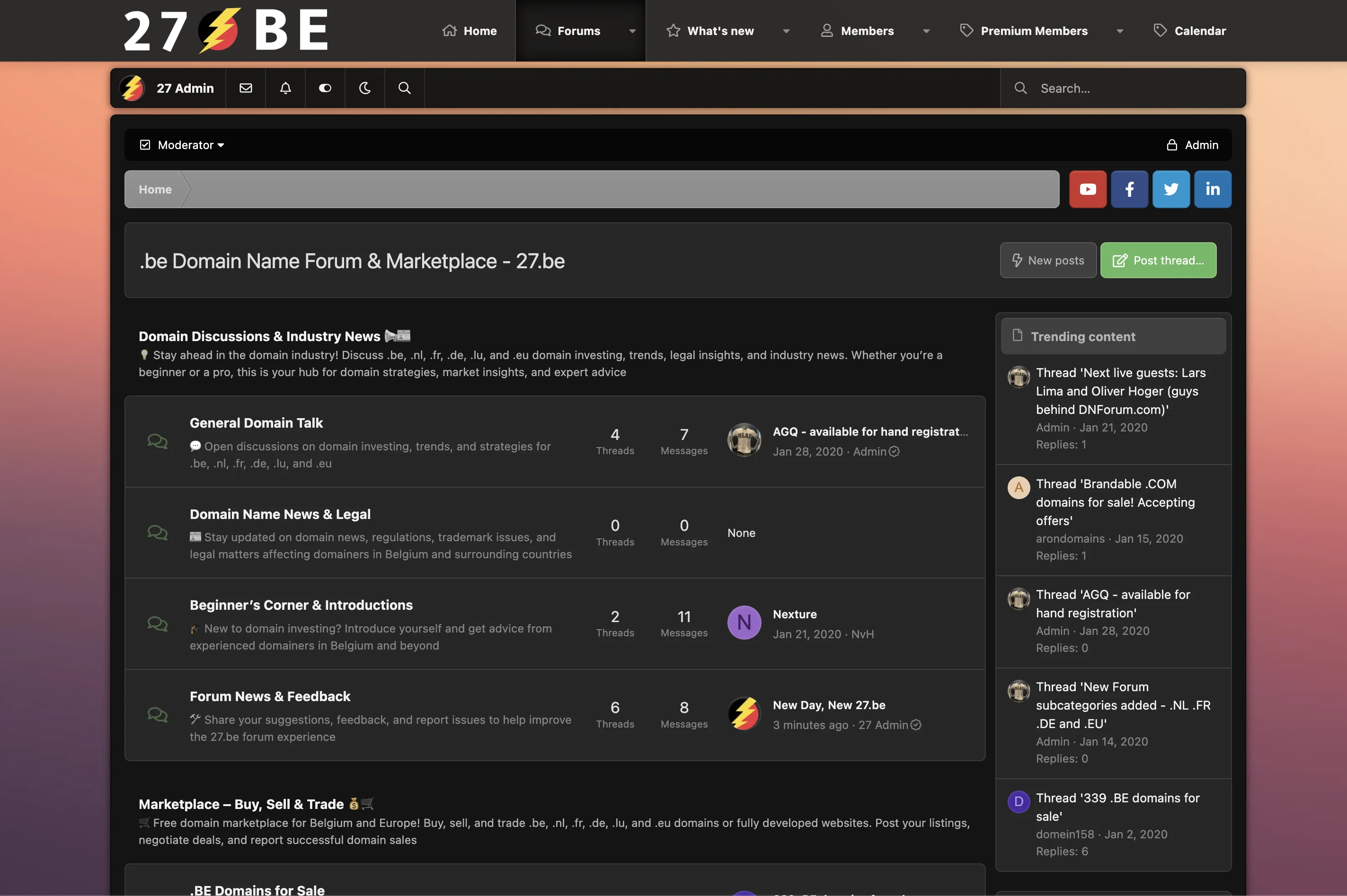Screen dimensions: 1347x896
Task: Click the Domain Name News & Legal bubble icon
Action: point(157,533)
